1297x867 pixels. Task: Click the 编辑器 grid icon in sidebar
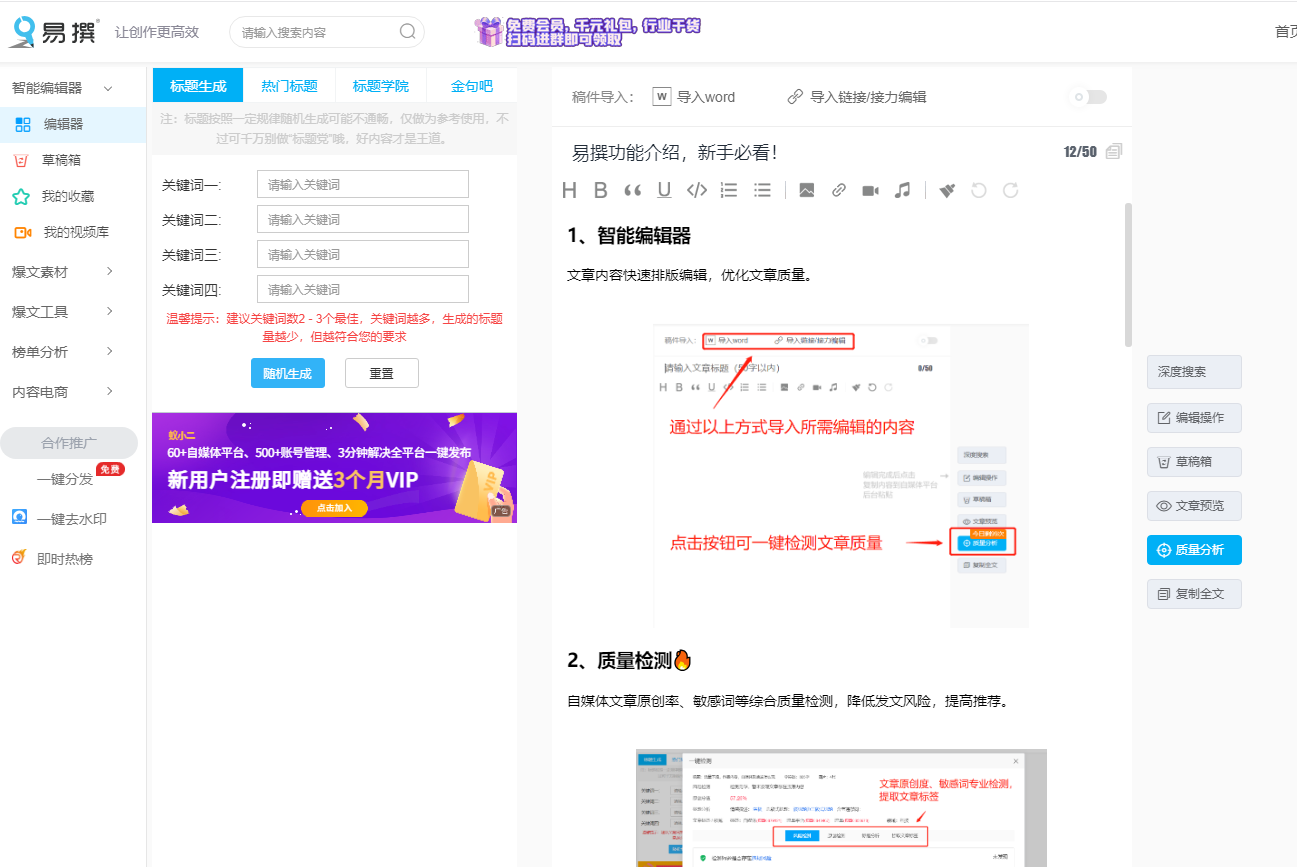23,124
